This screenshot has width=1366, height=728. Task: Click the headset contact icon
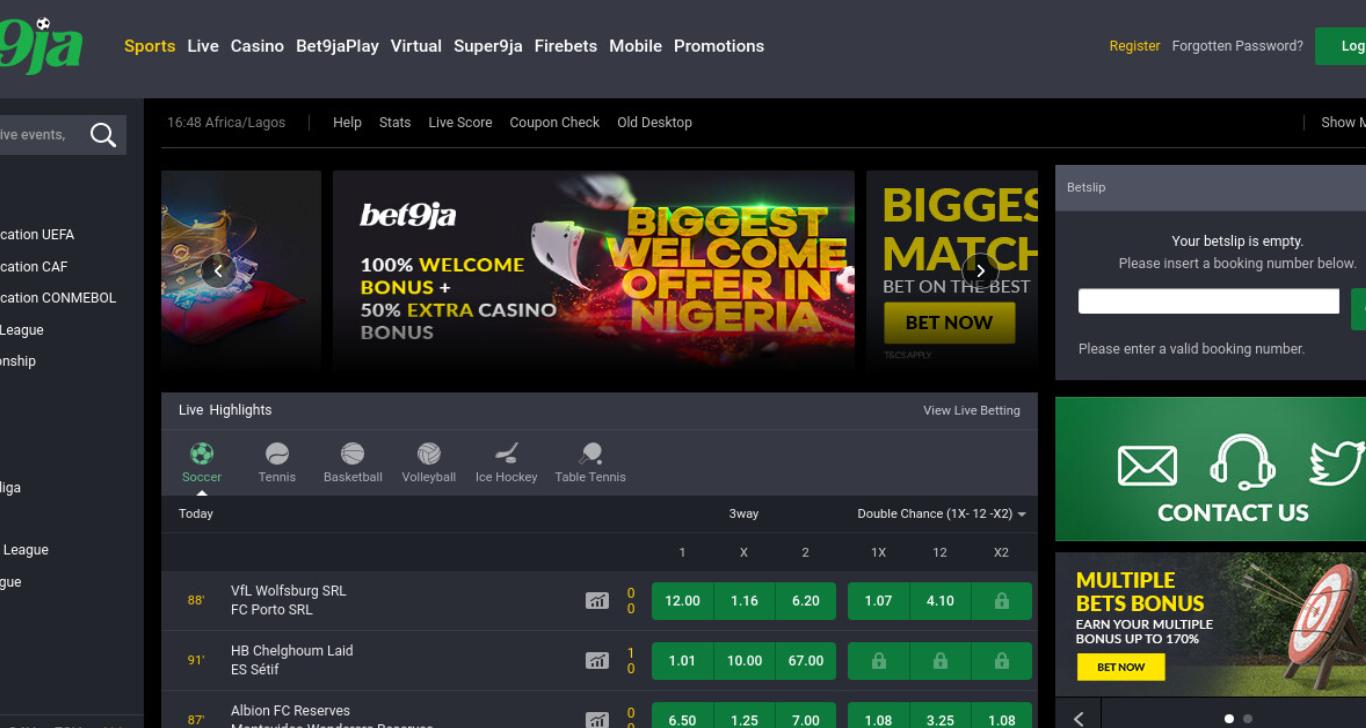point(1242,463)
